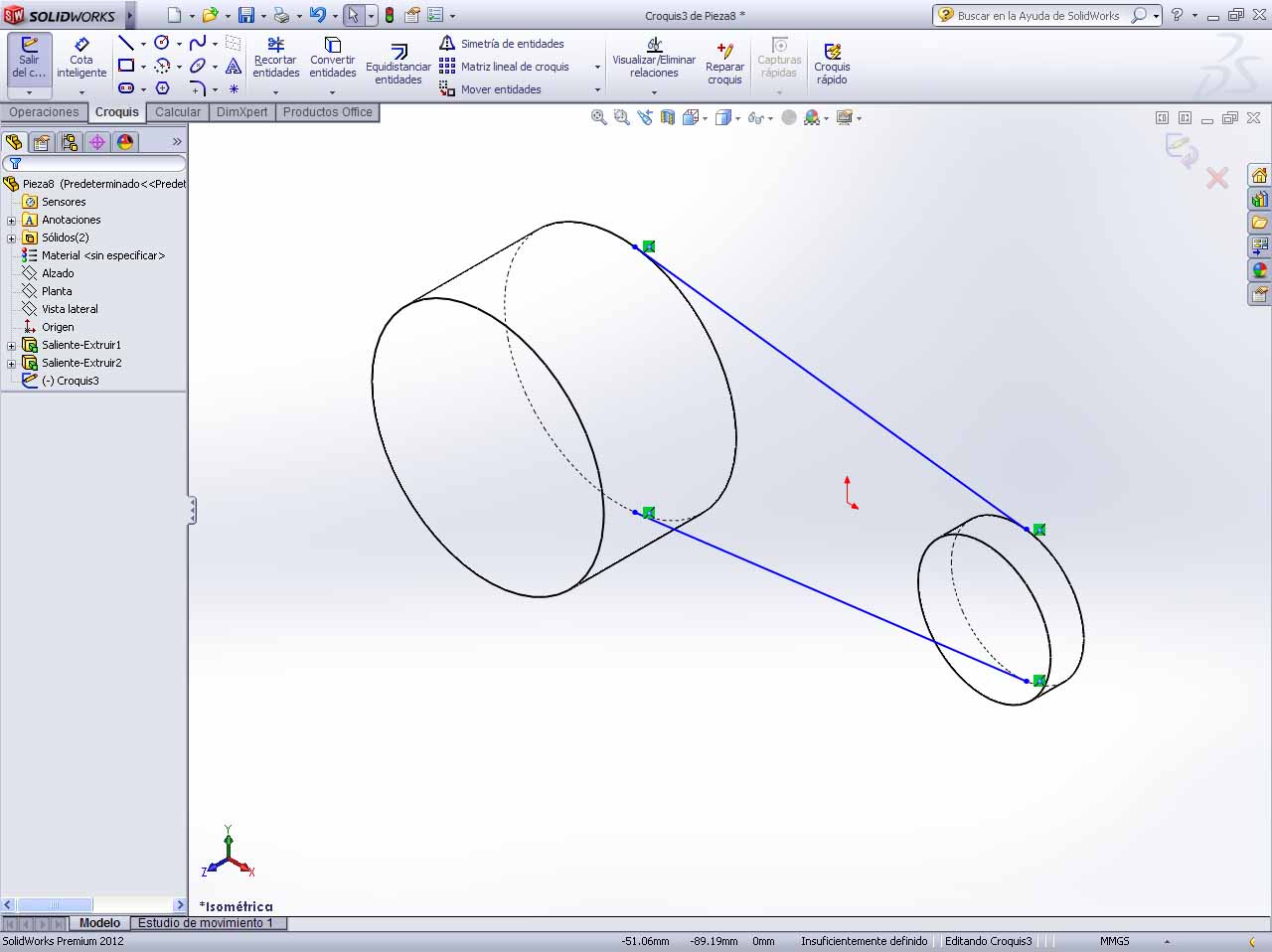Open the Cota inteligente dropdown arrow
The height and width of the screenshot is (952, 1272).
(x=81, y=92)
